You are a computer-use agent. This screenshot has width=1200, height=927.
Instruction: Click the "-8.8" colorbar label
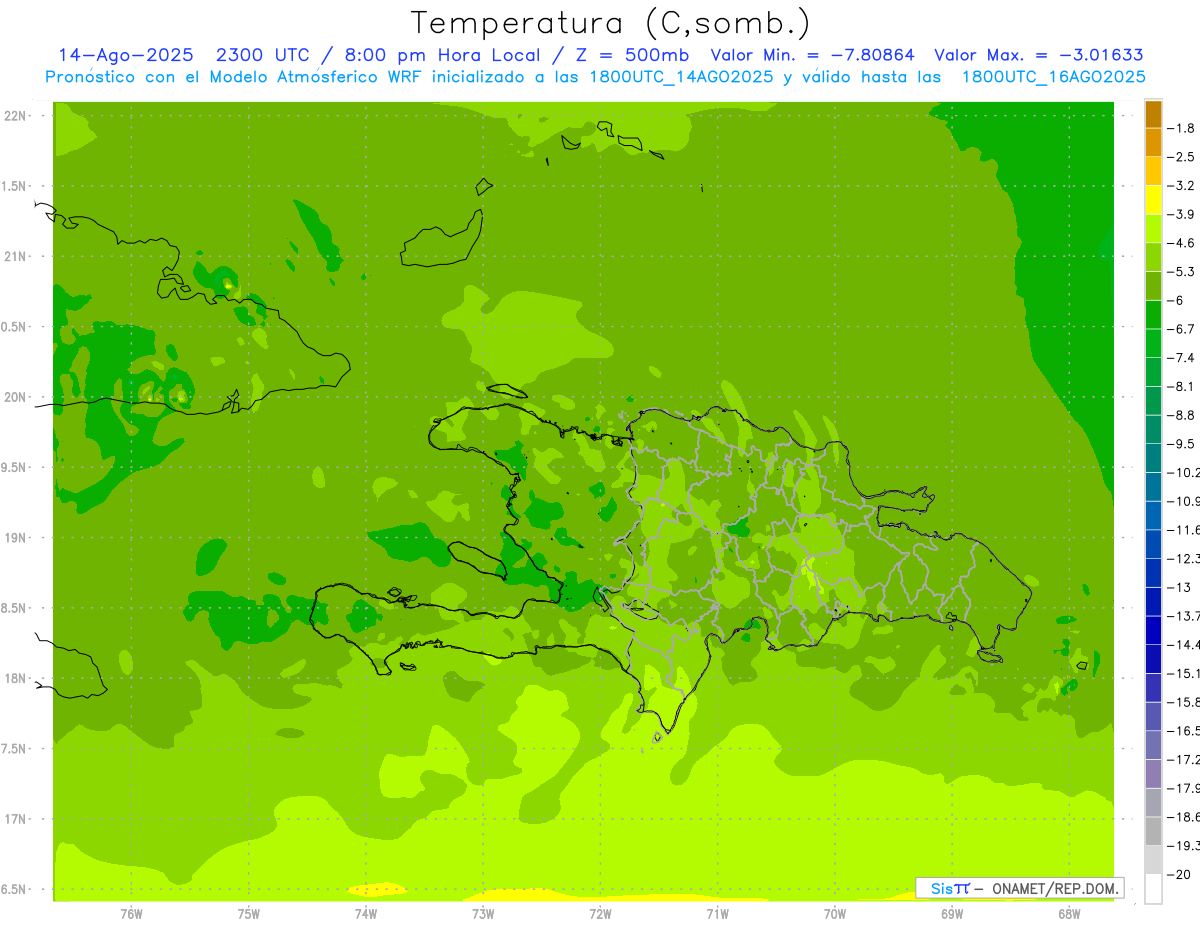1182,415
